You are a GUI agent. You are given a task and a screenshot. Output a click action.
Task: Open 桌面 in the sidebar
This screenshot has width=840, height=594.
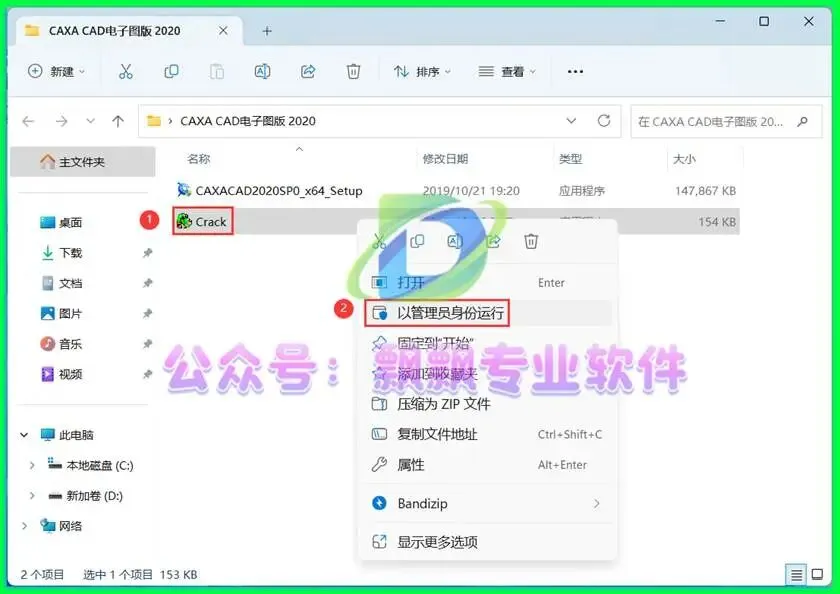[x=70, y=222]
